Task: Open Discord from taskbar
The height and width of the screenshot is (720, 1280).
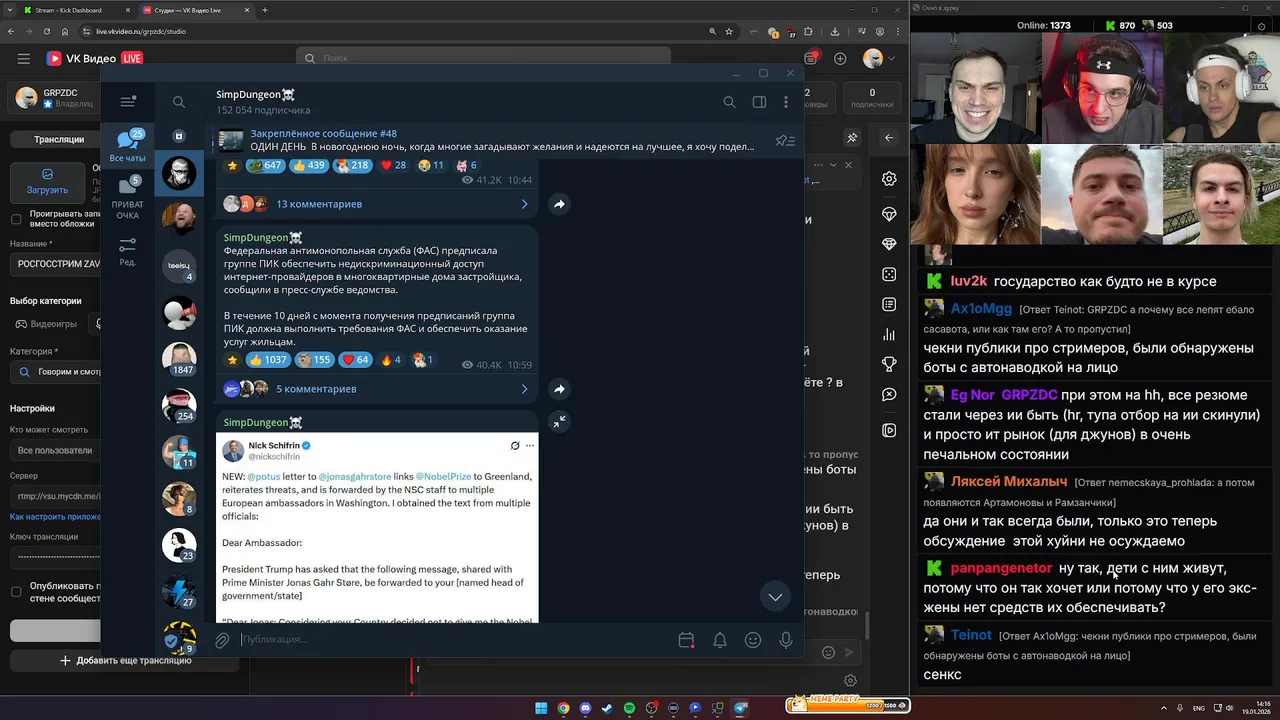Action: (585, 708)
